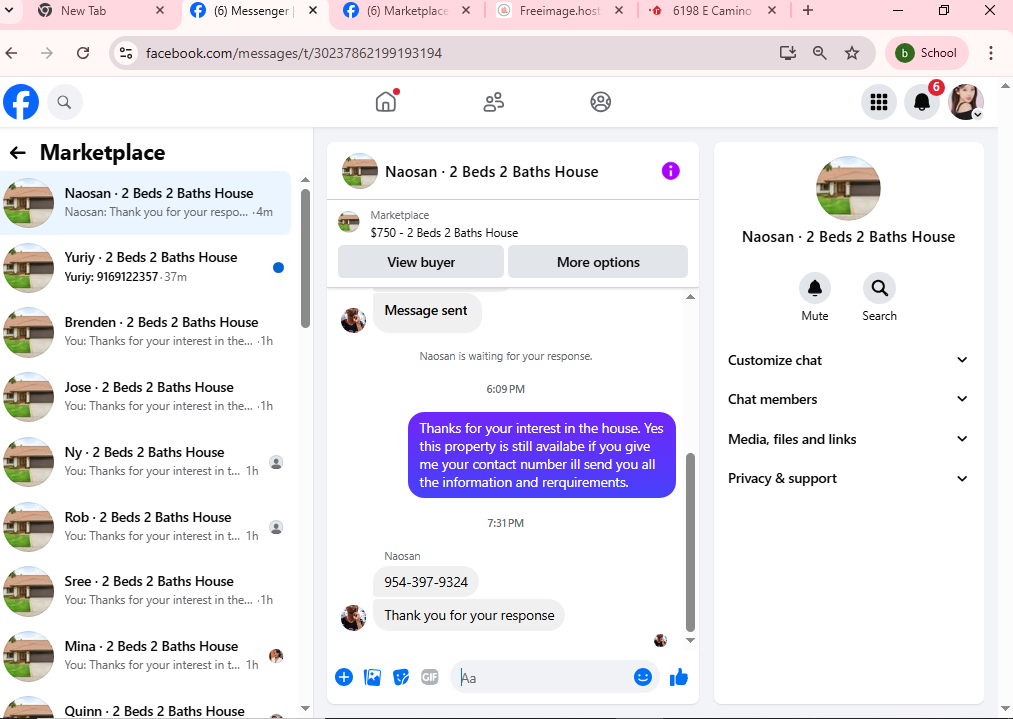Click 'Thank you for your response' message
The width and height of the screenshot is (1013, 719).
pyautogui.click(x=469, y=615)
